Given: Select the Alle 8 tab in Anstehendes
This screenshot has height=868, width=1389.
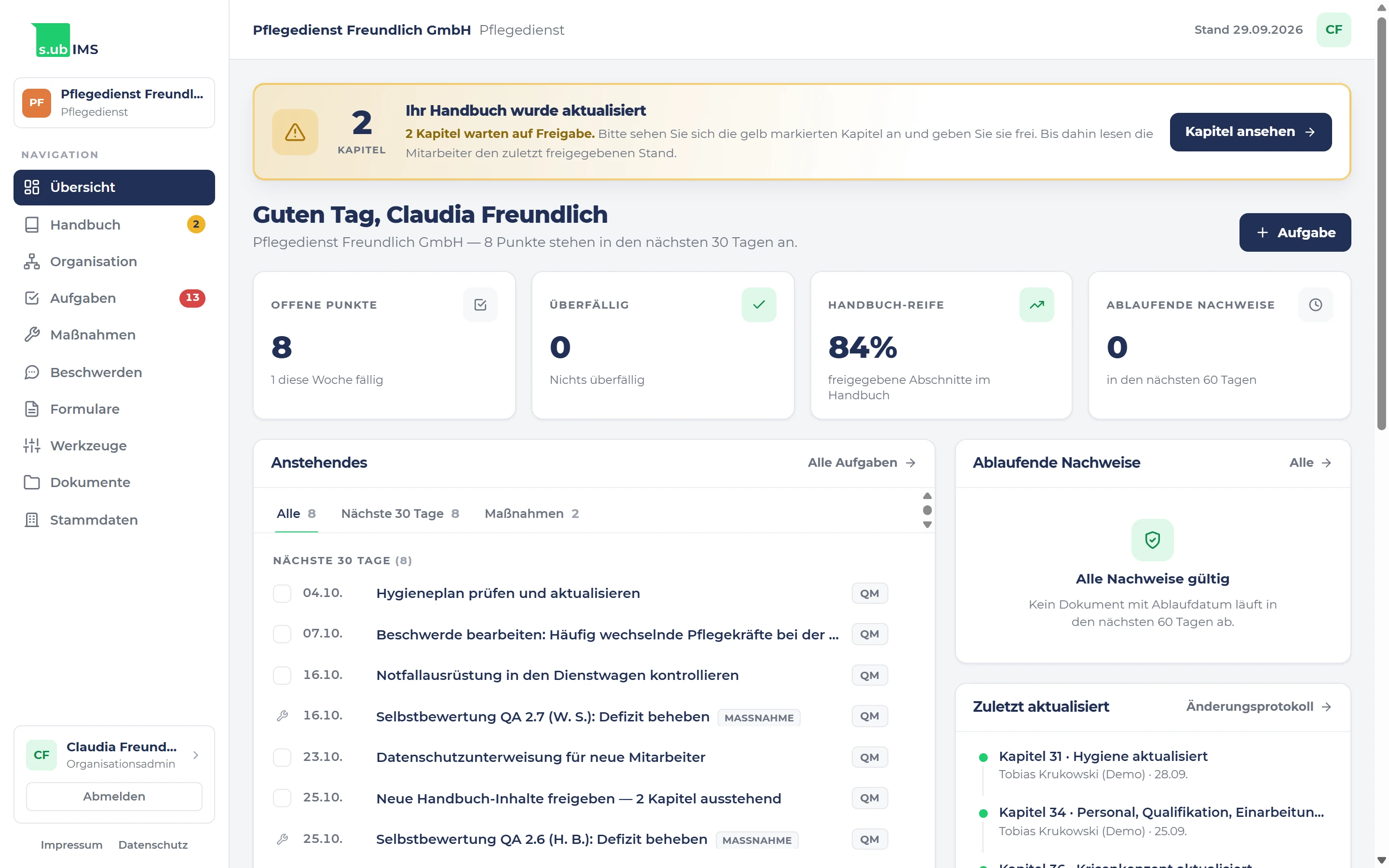Looking at the screenshot, I should coord(296,513).
